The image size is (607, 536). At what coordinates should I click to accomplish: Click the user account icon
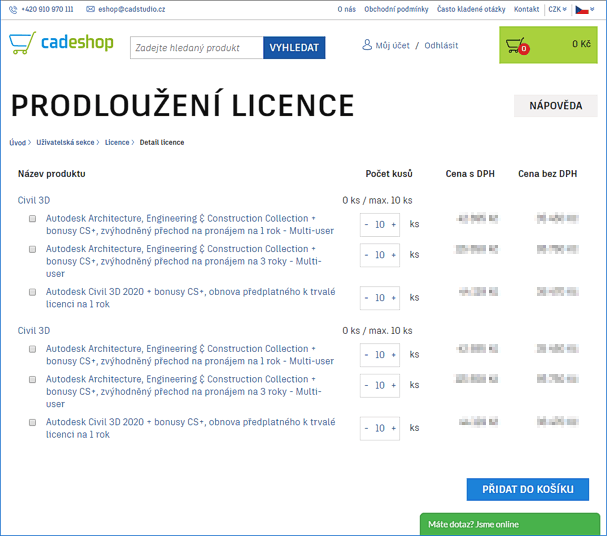367,46
